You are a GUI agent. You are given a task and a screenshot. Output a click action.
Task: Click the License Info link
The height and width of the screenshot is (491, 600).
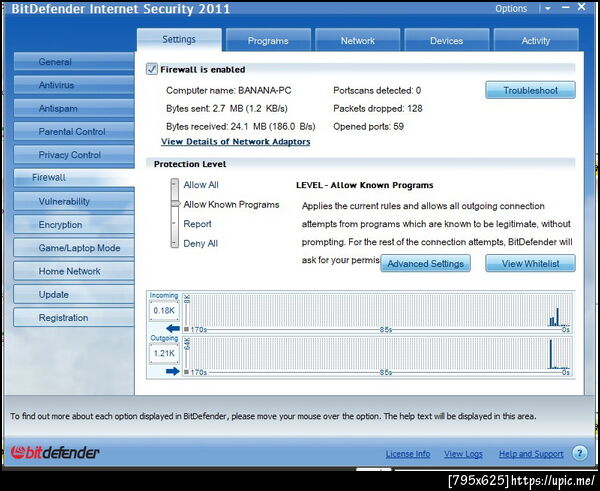click(408, 454)
